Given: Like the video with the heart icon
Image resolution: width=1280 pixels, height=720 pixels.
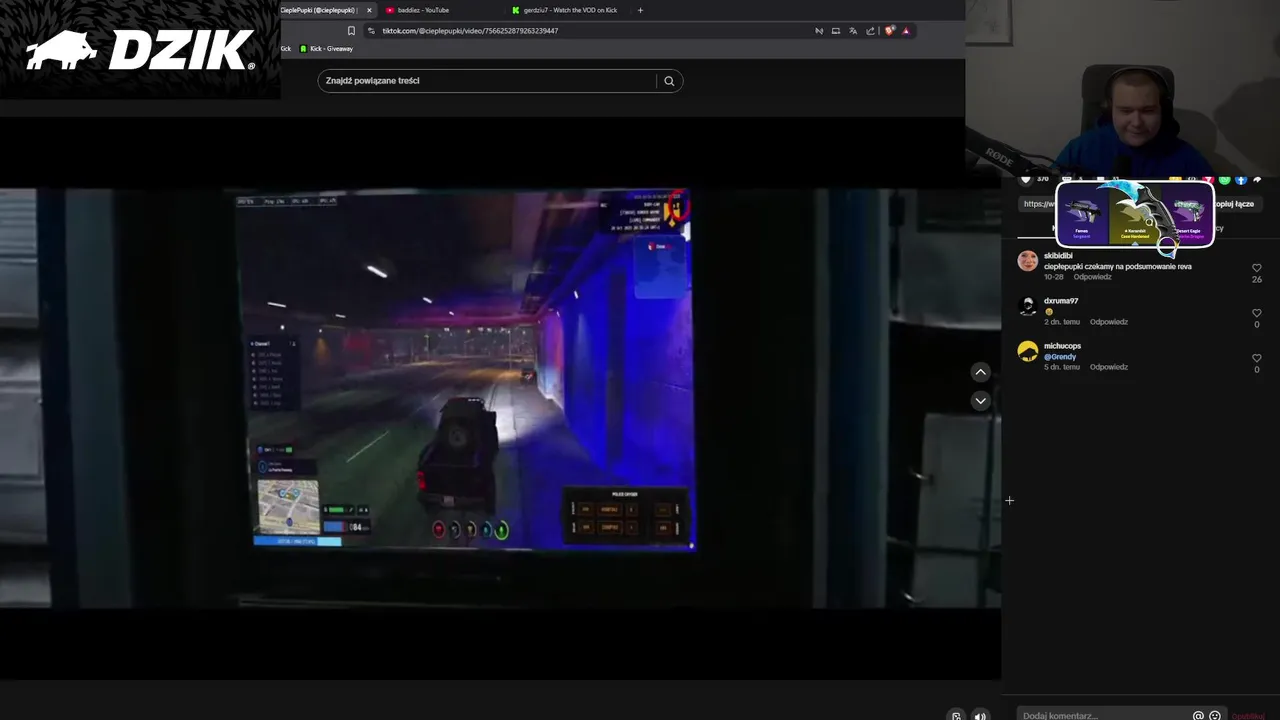Looking at the screenshot, I should [x=1025, y=179].
